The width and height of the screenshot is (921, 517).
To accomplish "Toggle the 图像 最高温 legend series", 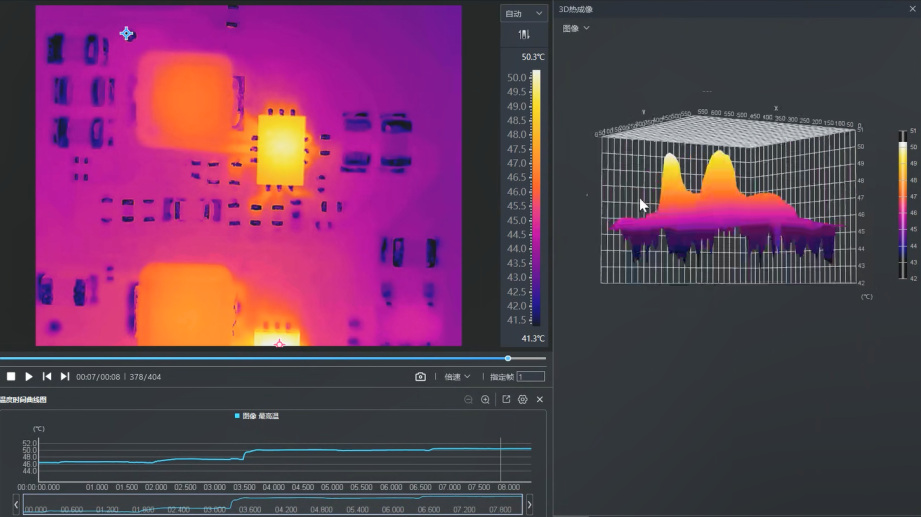I will [257, 416].
